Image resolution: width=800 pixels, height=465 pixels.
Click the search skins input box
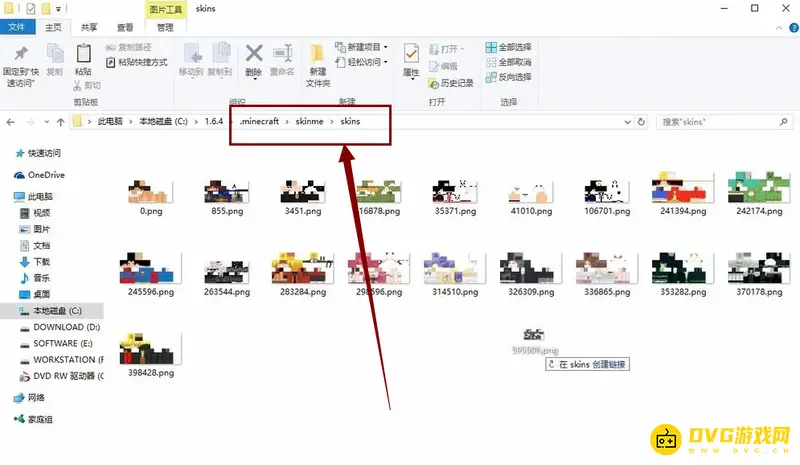[720, 122]
